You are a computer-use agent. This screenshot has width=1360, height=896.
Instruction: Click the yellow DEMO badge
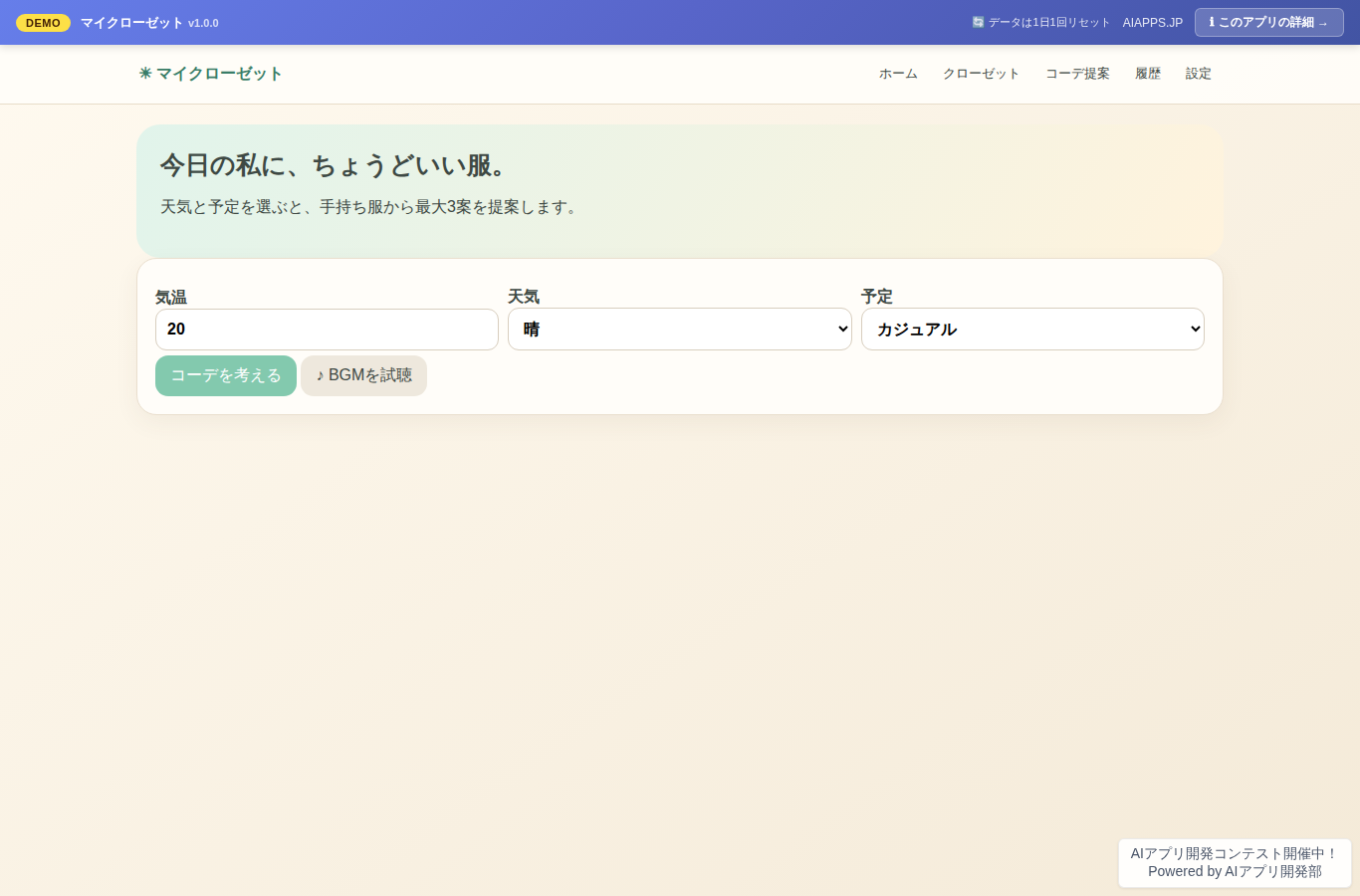[43, 23]
